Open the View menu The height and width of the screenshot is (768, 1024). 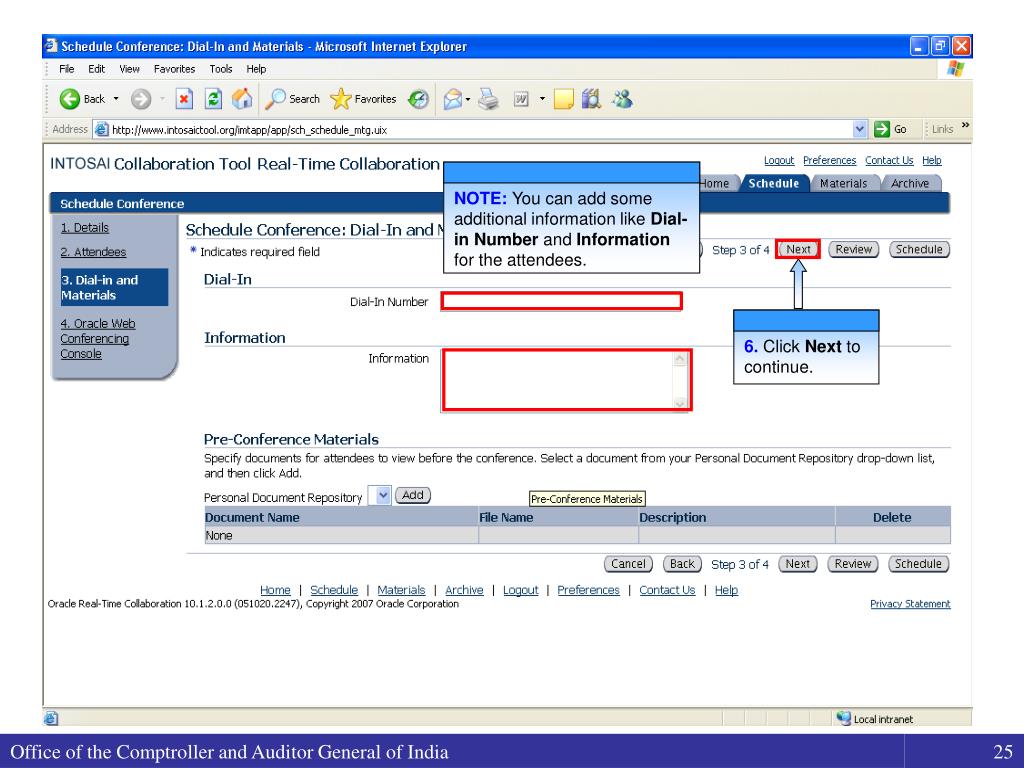coord(129,69)
